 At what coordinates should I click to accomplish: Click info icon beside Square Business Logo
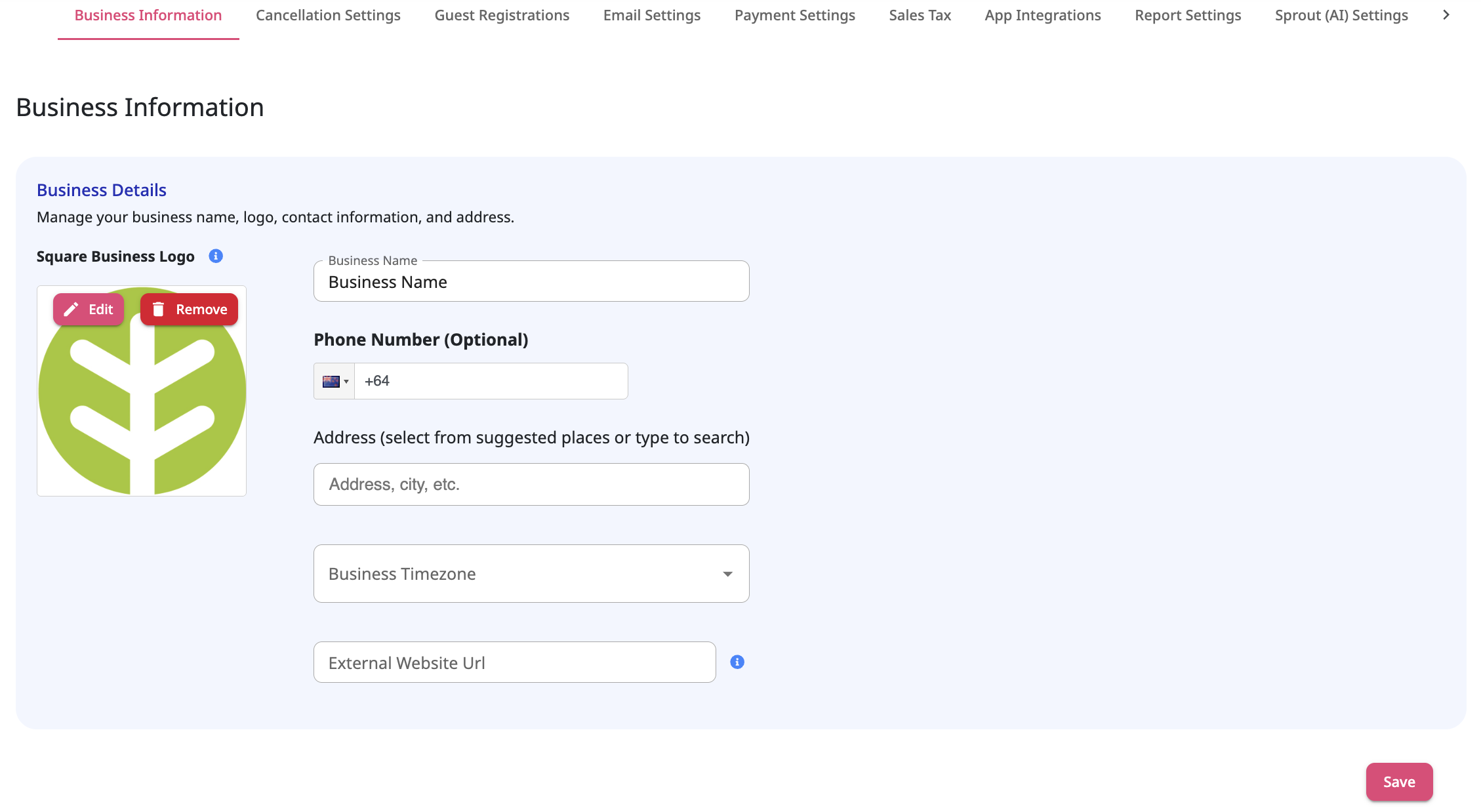216,256
